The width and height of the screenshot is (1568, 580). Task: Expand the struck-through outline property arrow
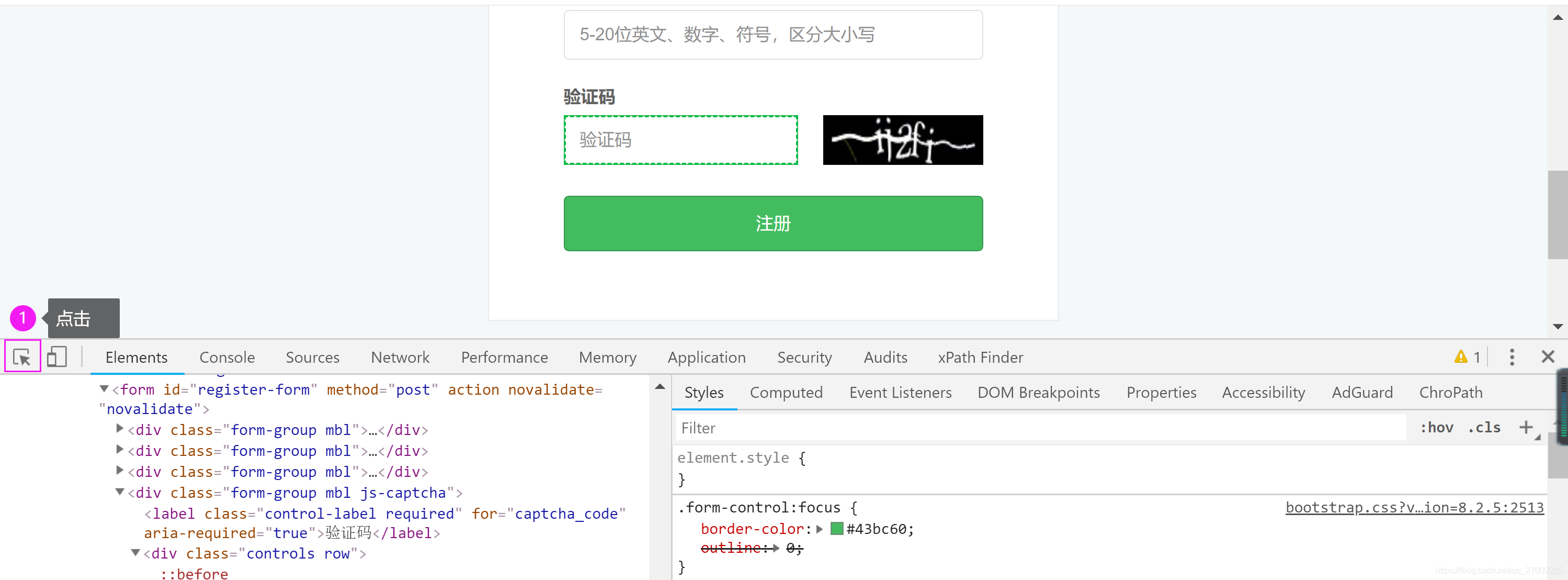click(776, 548)
